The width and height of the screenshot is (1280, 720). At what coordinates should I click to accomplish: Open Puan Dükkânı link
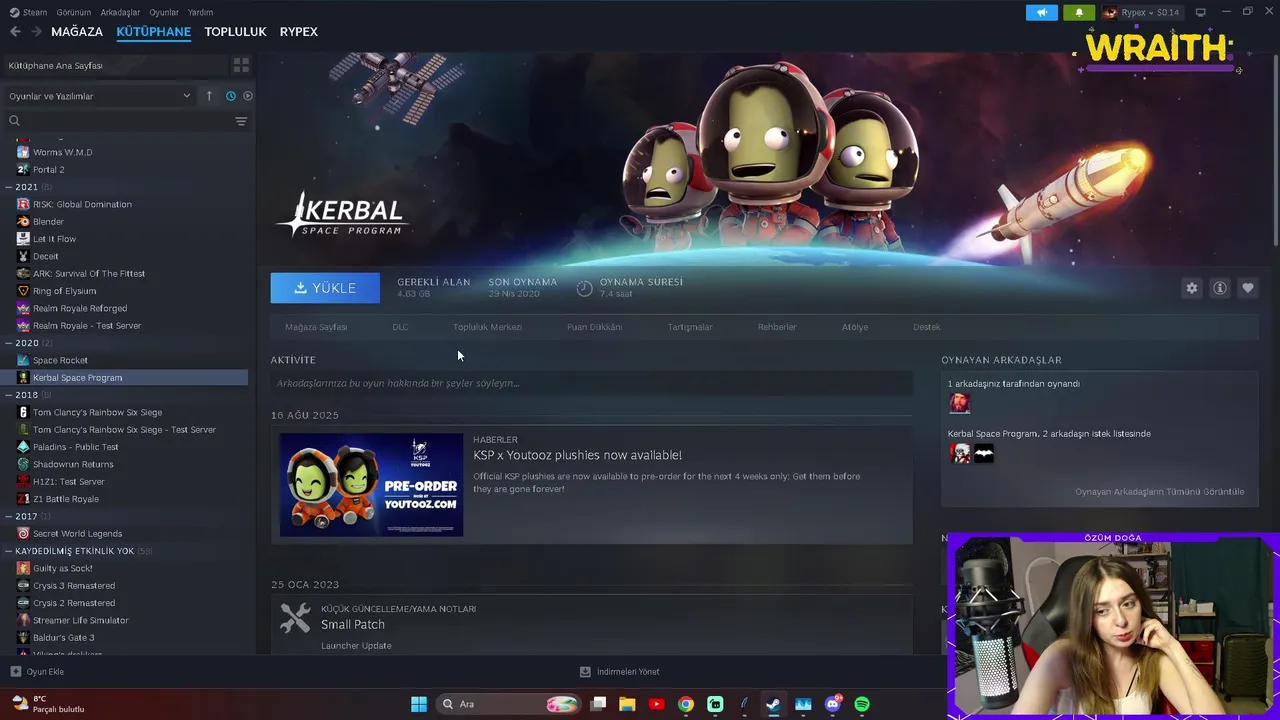(594, 327)
